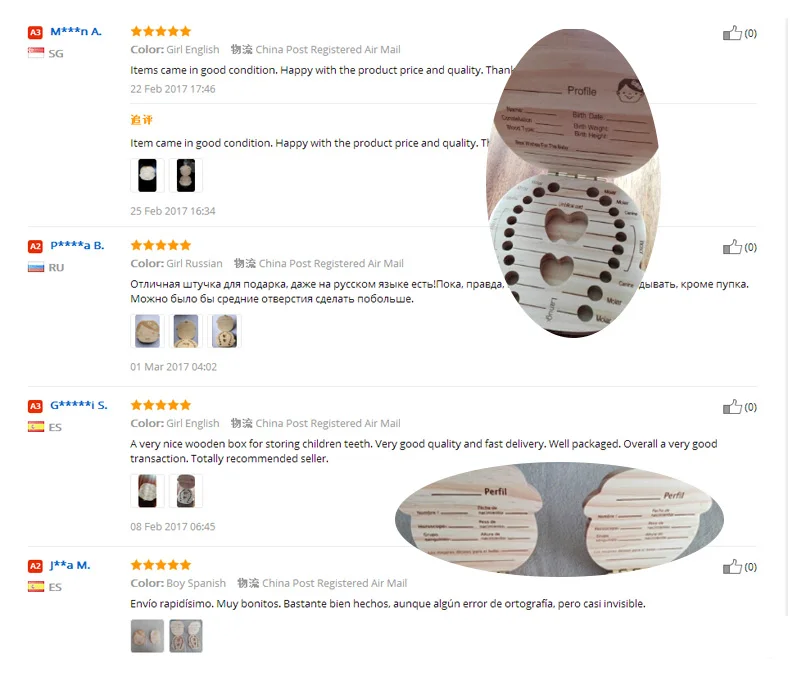Open reviewer P****a B.'s profile link
The width and height of the screenshot is (790, 684).
point(77,245)
